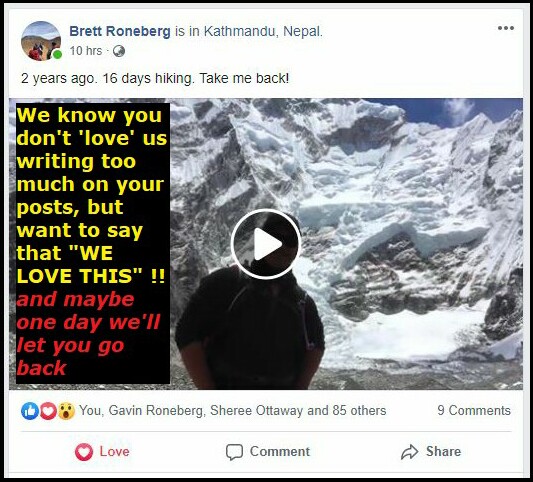Click the speech bubble comment icon
Image resolution: width=533 pixels, height=482 pixels.
click(x=234, y=452)
